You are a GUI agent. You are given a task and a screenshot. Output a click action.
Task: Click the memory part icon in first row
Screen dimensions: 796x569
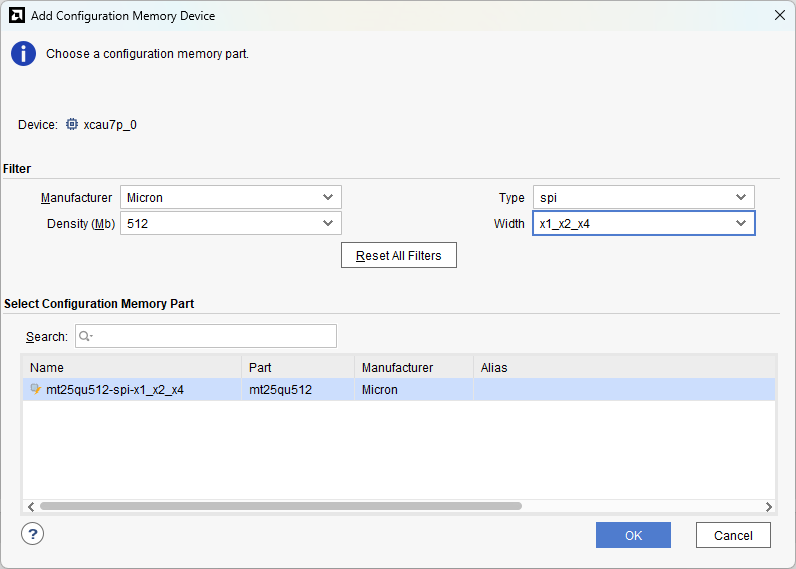36,390
